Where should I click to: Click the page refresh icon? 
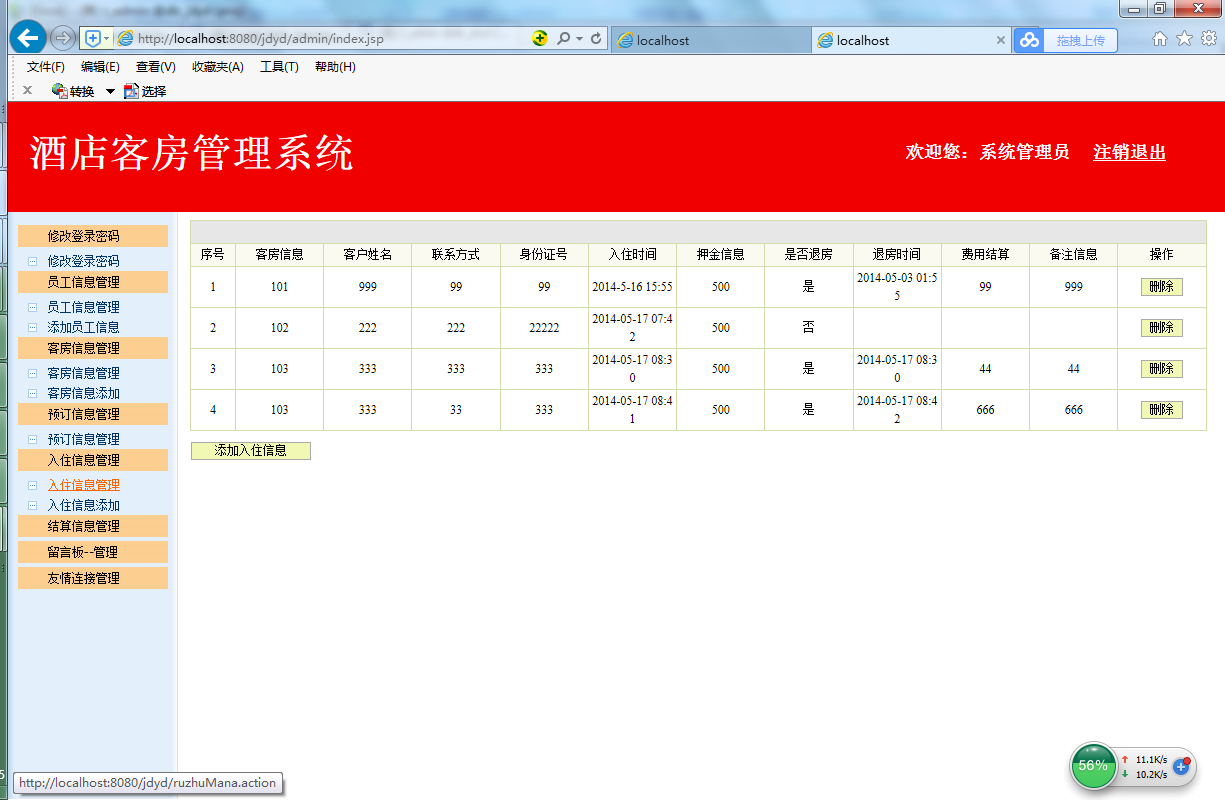point(596,39)
